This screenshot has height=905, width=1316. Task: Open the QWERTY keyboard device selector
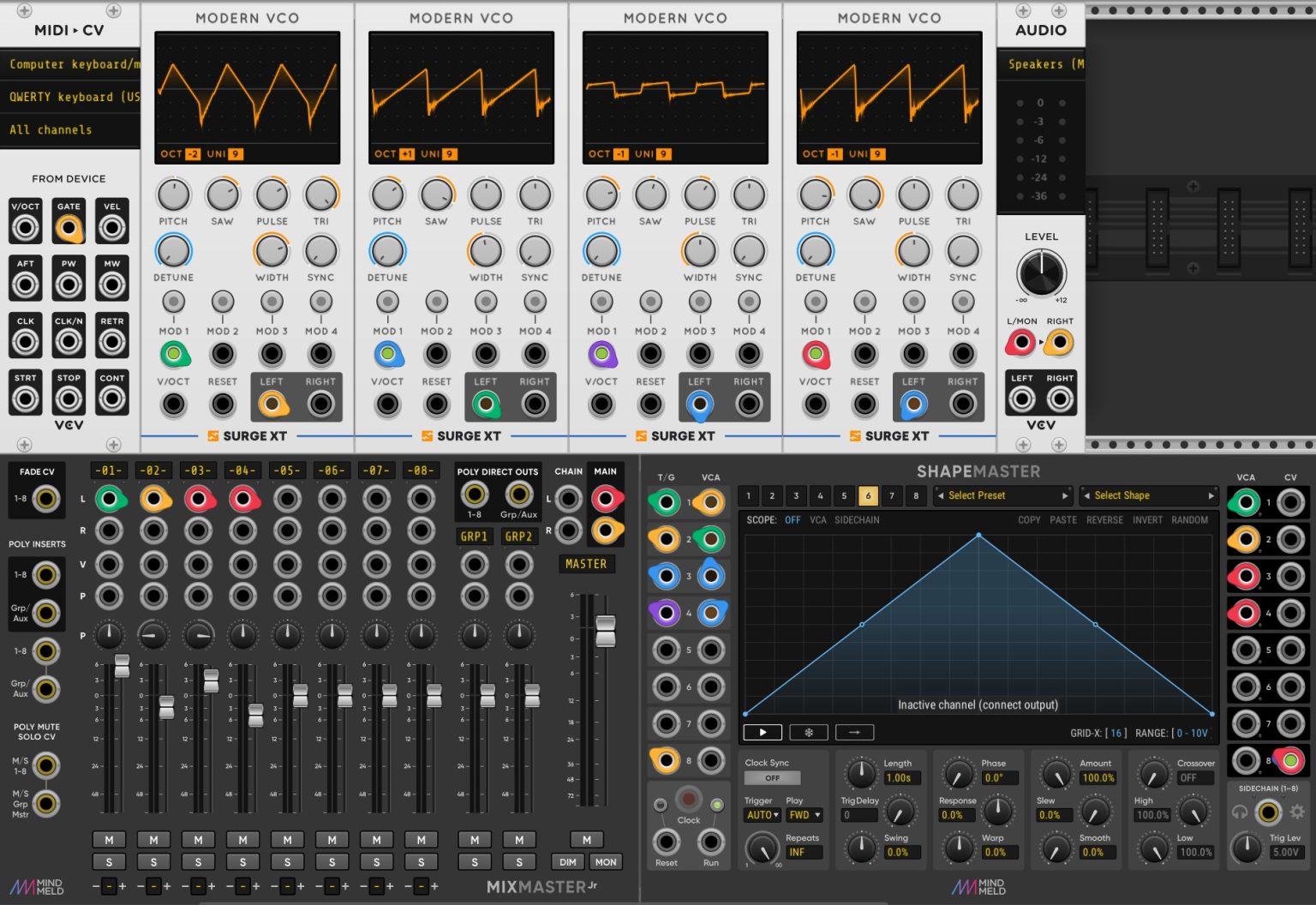click(70, 97)
